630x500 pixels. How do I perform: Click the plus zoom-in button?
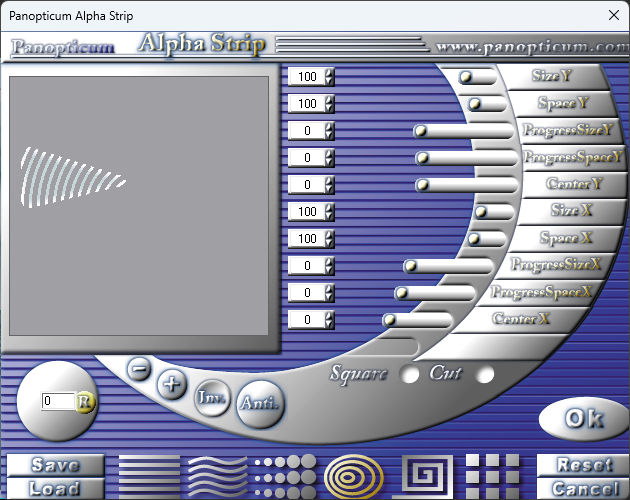click(172, 385)
